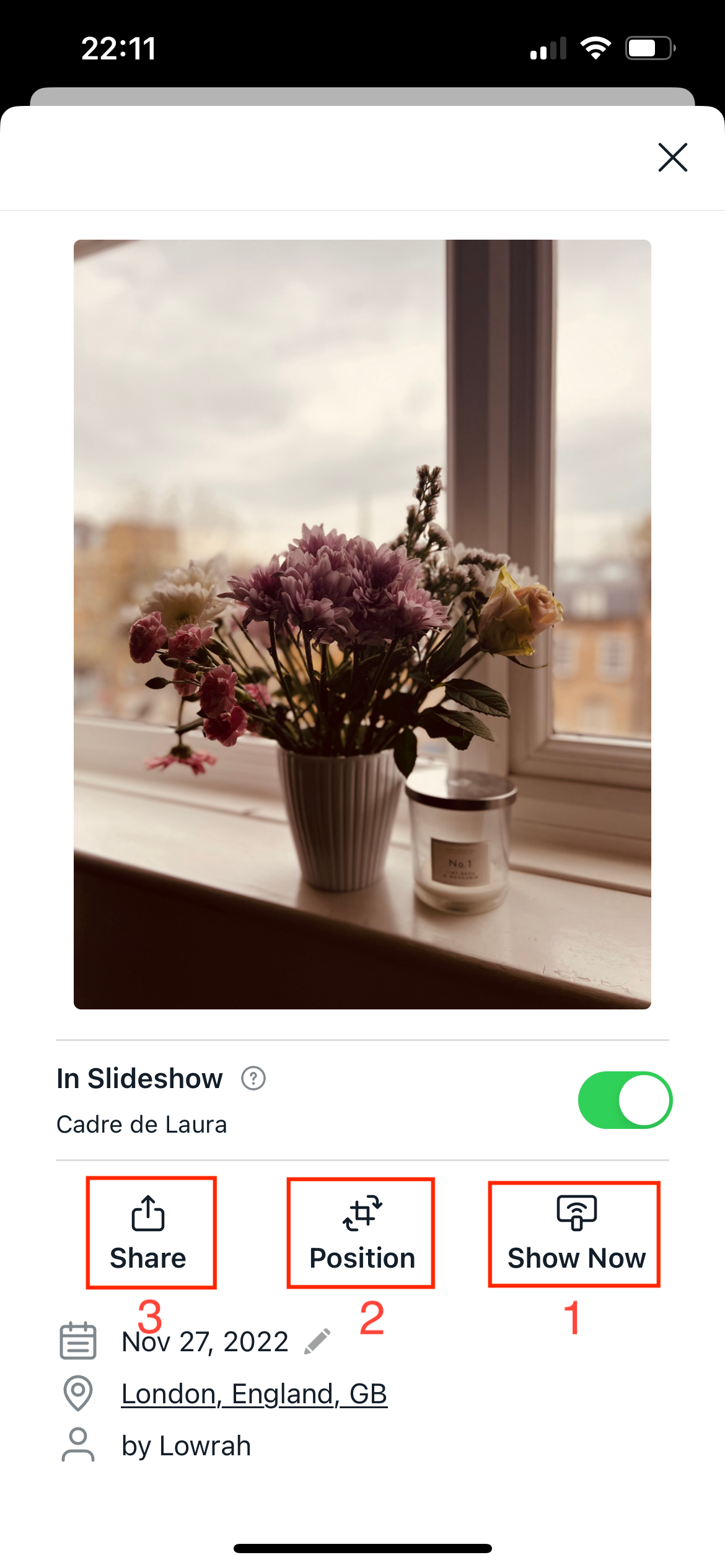Tap the person icon beside Lowrah
725x1568 pixels.
click(x=78, y=1445)
